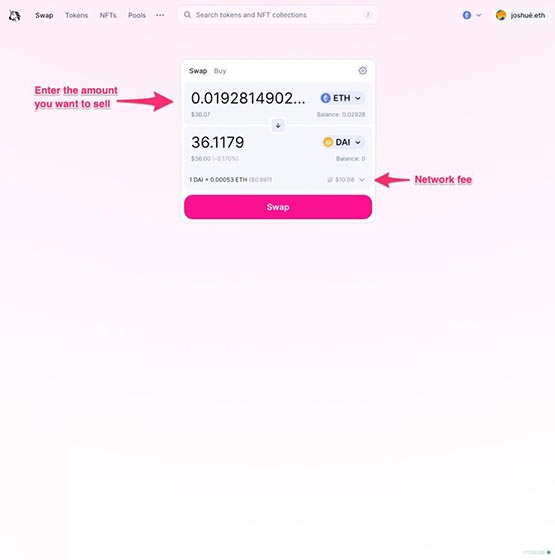Go to the Pools page
The image size is (555, 560).
pyautogui.click(x=137, y=15)
